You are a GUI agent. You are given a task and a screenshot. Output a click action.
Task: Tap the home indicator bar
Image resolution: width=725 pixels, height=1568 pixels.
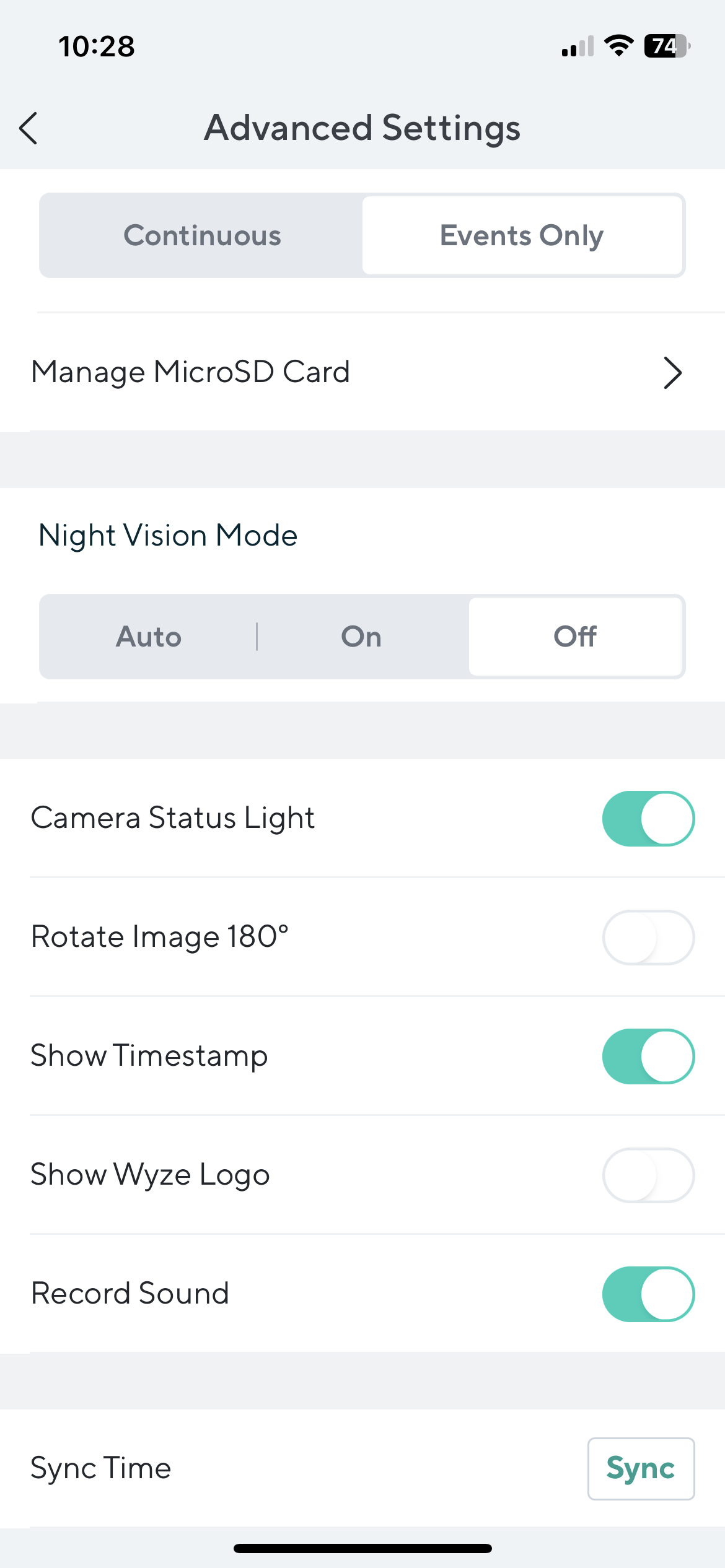[x=362, y=1548]
